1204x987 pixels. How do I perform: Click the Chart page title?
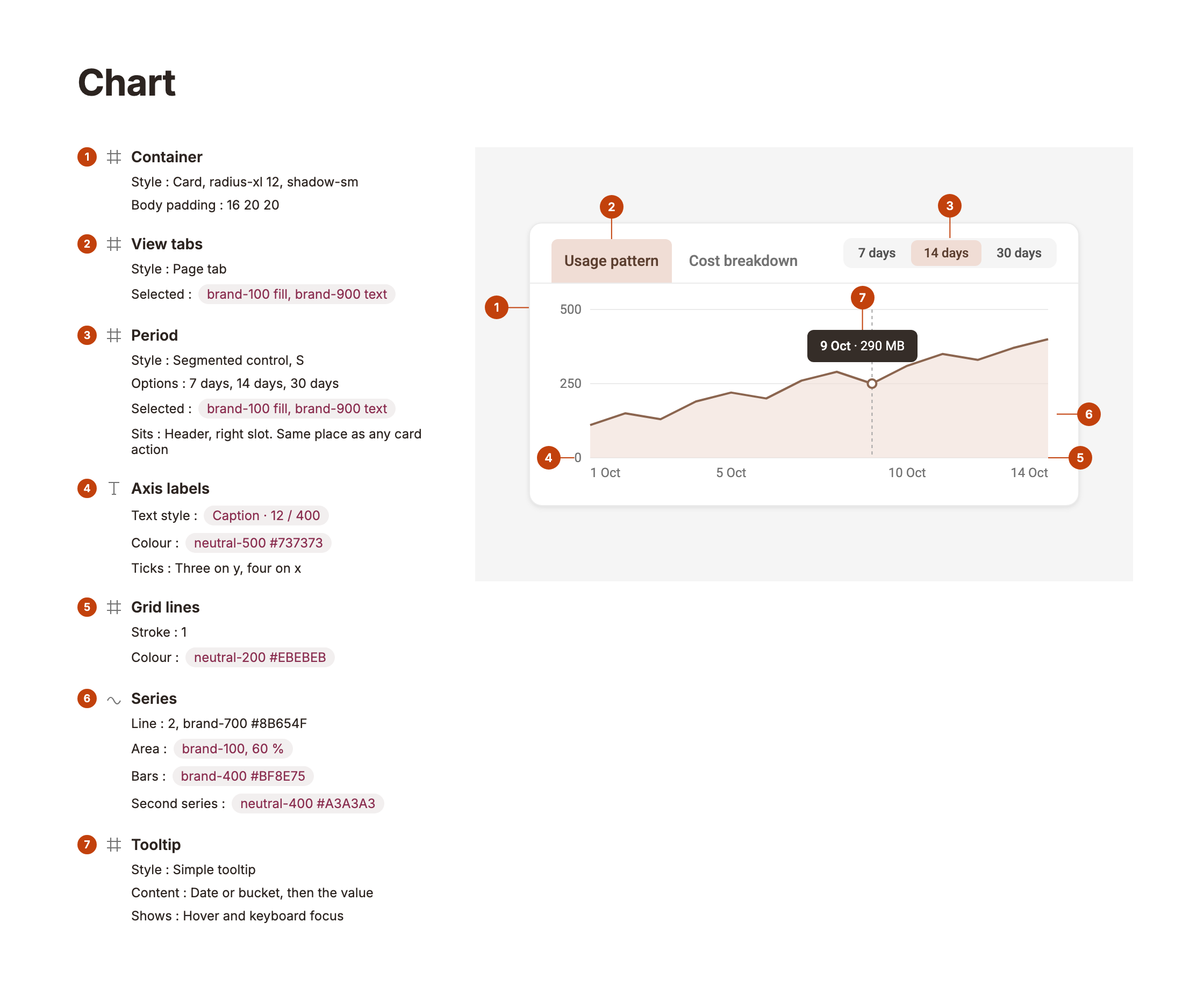pos(126,83)
